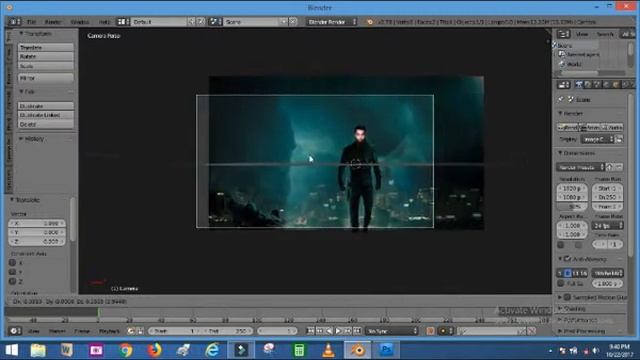Viewport: 640px width, 360px height.
Task: Toggle the border render checkbox under Aspect Ratio
Action: click(561, 245)
